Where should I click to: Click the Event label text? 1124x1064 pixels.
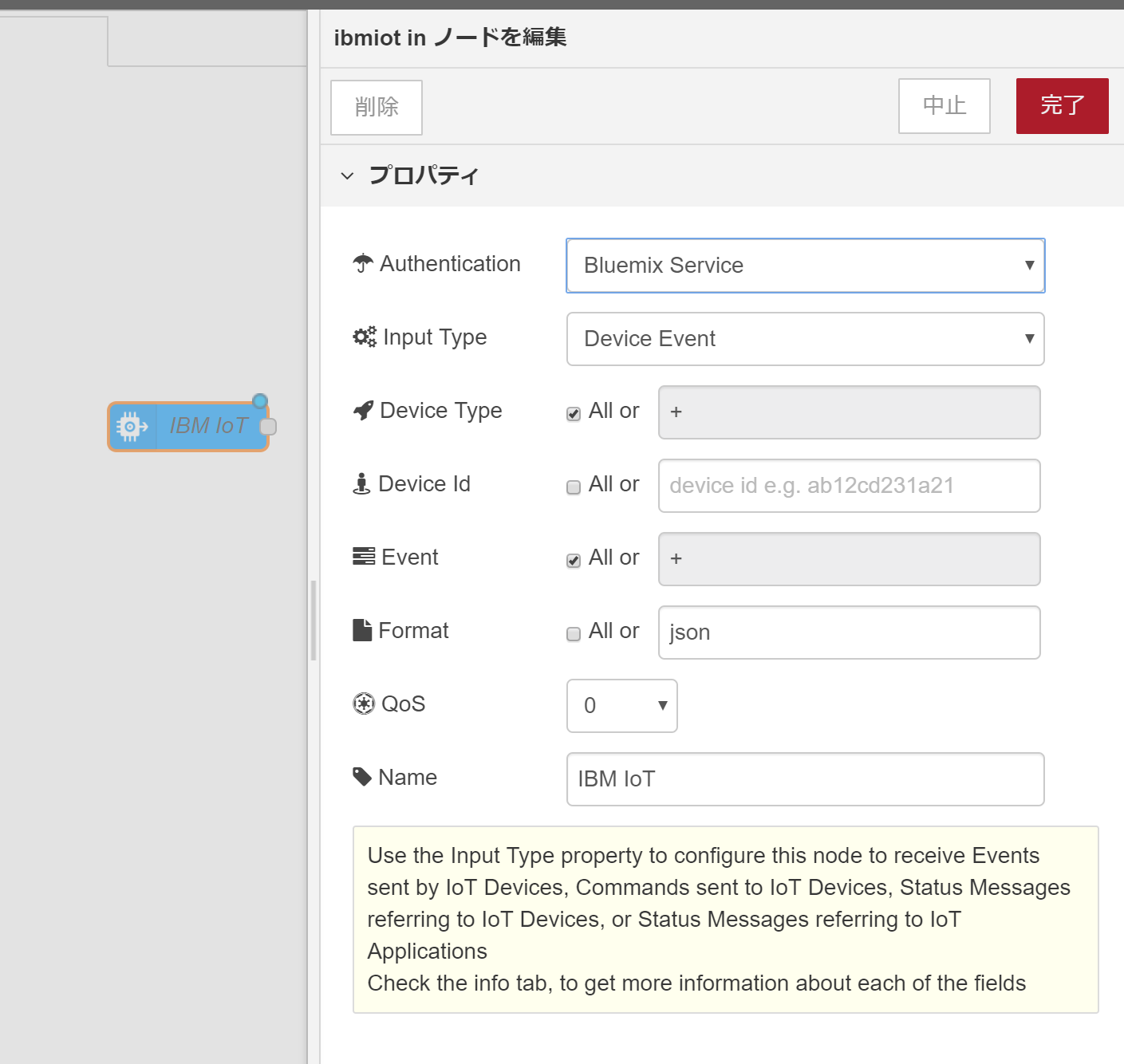pyautogui.click(x=410, y=557)
